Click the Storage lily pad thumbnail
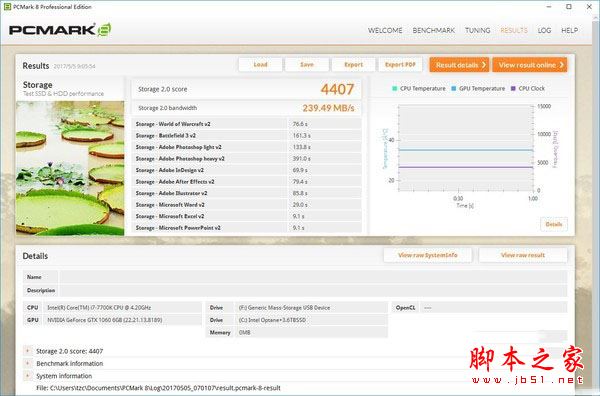The width and height of the screenshot is (600, 396). point(70,168)
